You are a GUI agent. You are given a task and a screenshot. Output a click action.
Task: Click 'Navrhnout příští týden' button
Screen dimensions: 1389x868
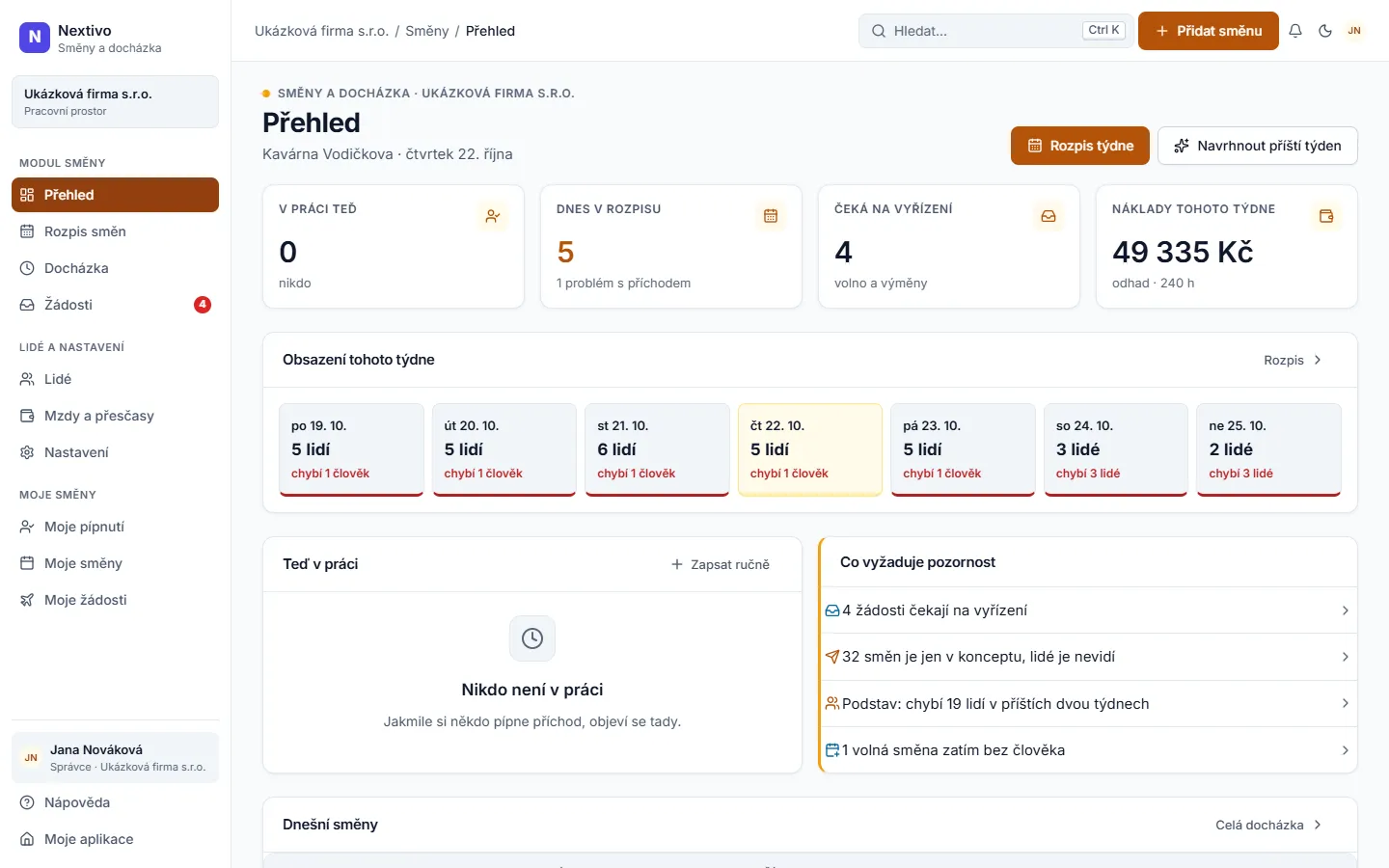1258,146
